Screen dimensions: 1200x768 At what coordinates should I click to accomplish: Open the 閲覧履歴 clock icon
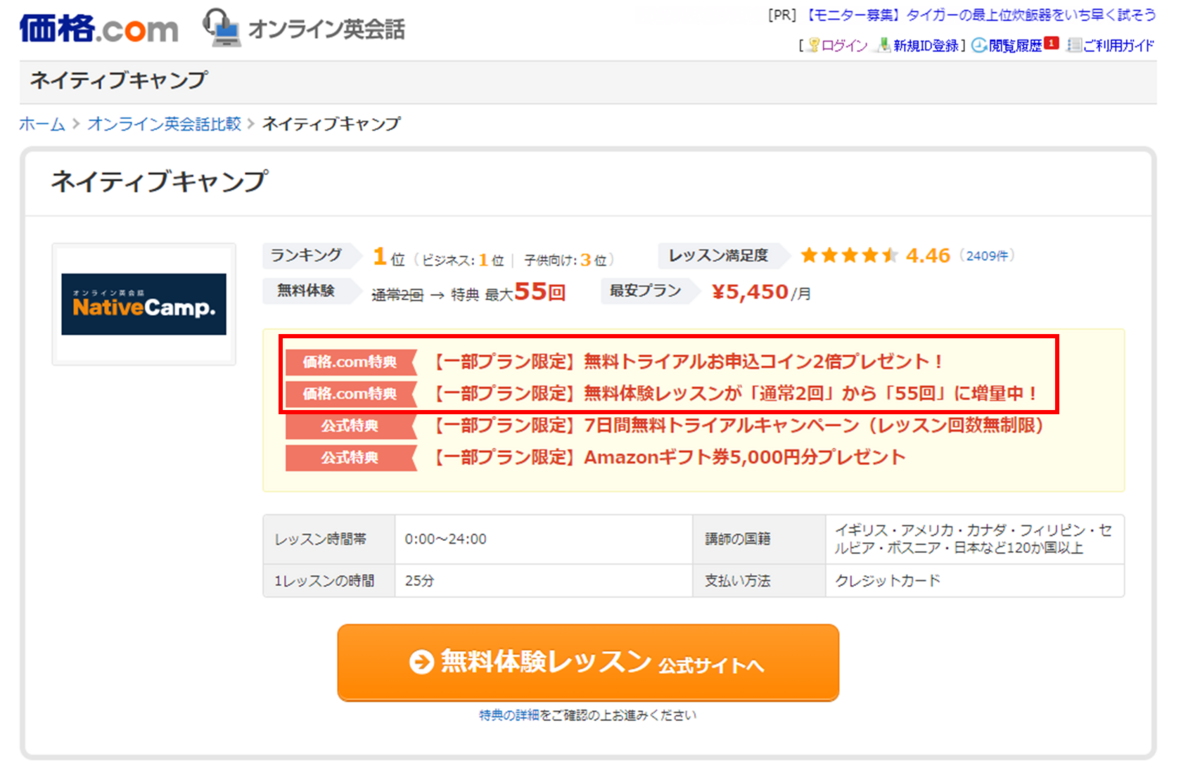pos(979,45)
